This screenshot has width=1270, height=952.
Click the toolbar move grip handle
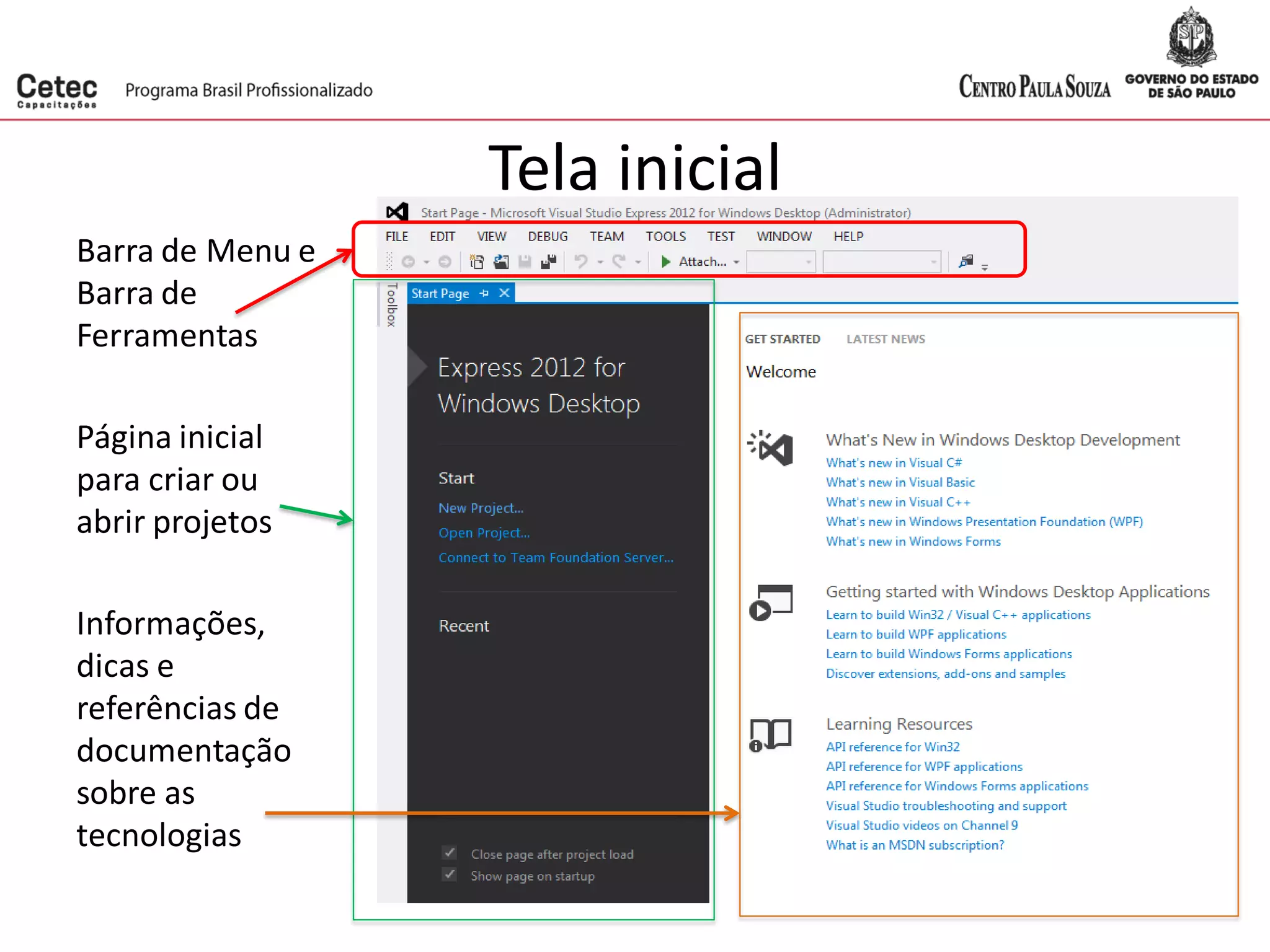click(389, 262)
